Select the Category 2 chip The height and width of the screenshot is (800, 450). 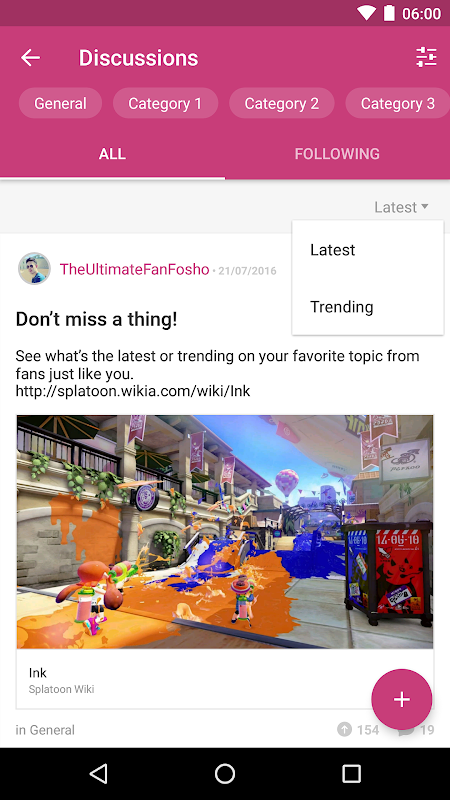point(282,104)
